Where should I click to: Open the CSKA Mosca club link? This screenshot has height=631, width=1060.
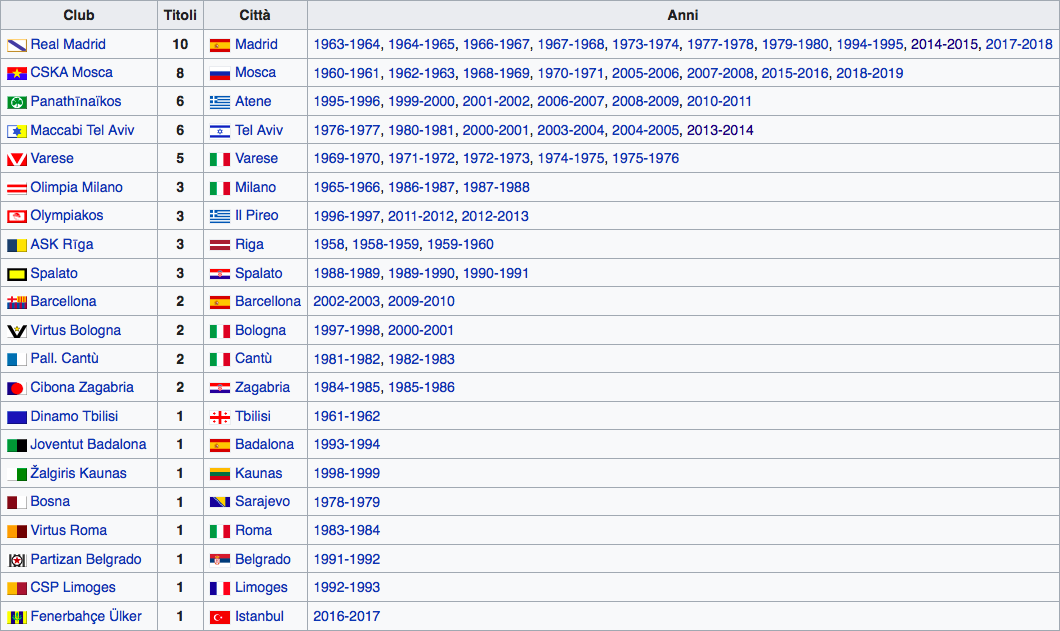pos(72,72)
